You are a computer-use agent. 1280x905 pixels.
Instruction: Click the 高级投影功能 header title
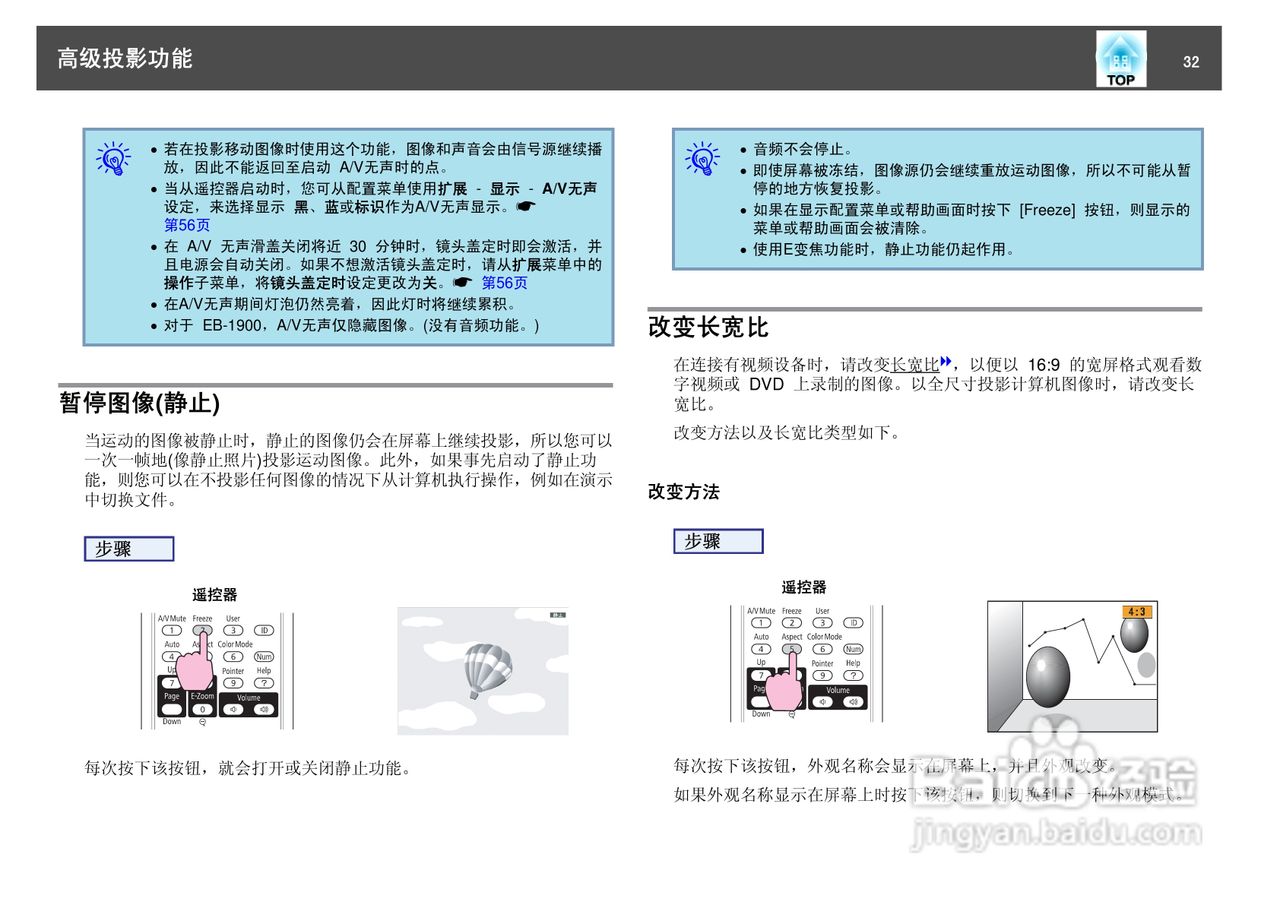125,58
